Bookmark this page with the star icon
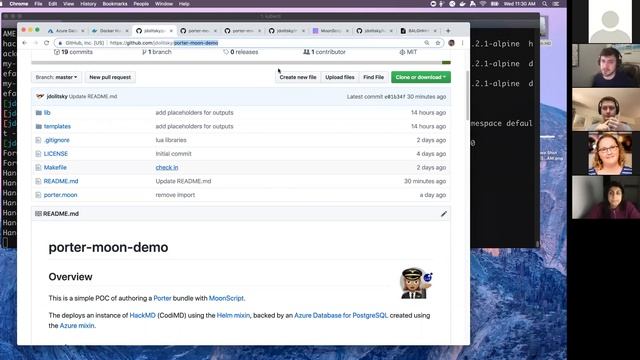This screenshot has height=360, width=640. click(x=438, y=43)
